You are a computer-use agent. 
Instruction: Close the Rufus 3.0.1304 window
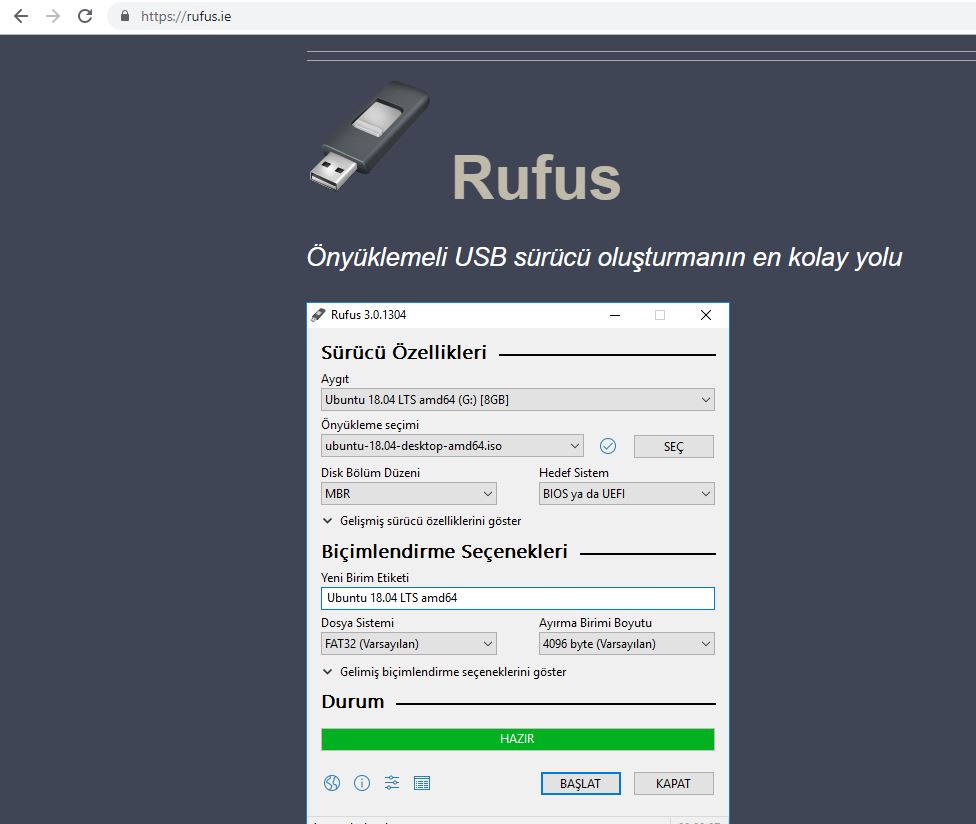pos(706,315)
